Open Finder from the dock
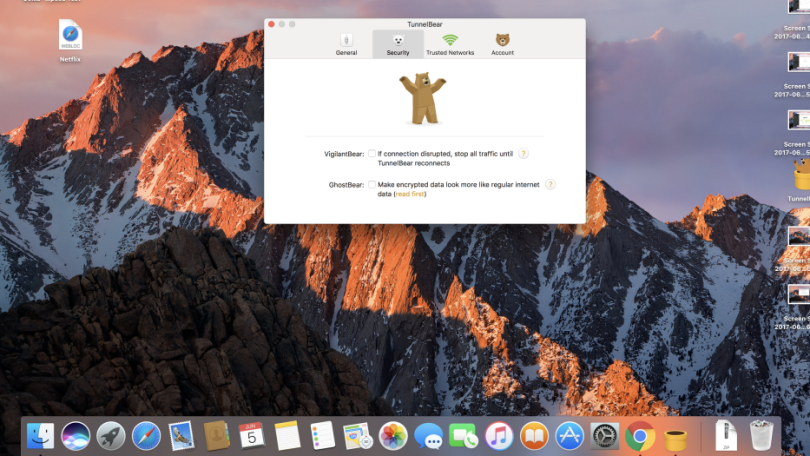The height and width of the screenshot is (456, 810). pyautogui.click(x=40, y=436)
